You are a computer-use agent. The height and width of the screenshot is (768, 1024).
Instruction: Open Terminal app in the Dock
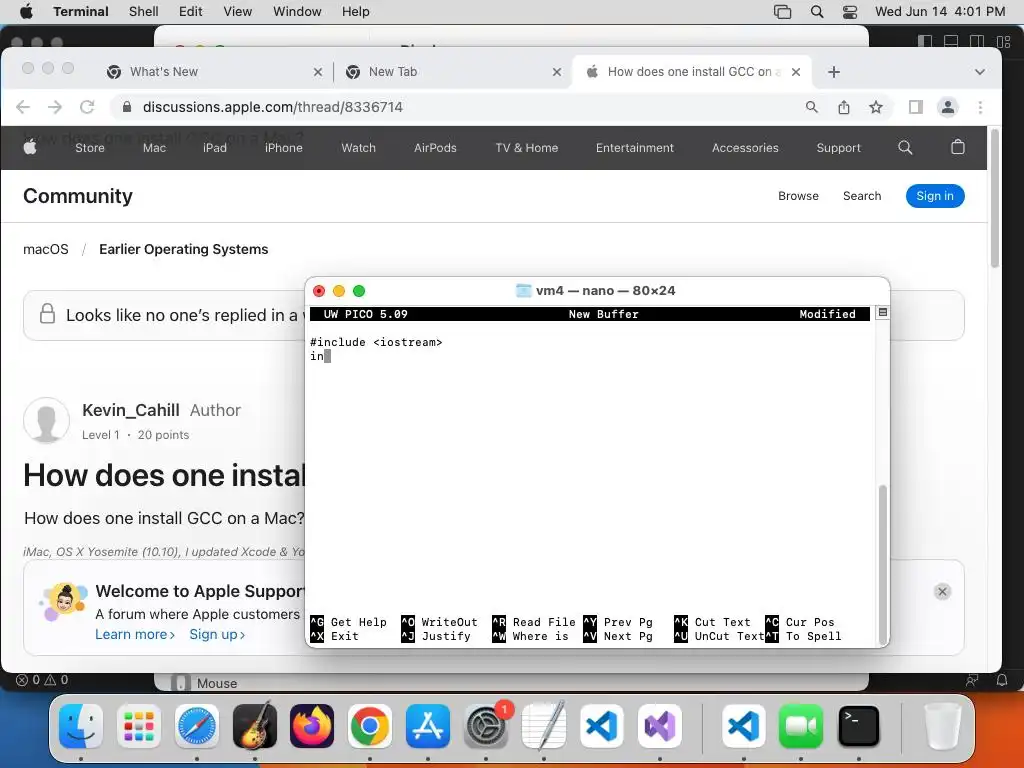click(x=858, y=726)
